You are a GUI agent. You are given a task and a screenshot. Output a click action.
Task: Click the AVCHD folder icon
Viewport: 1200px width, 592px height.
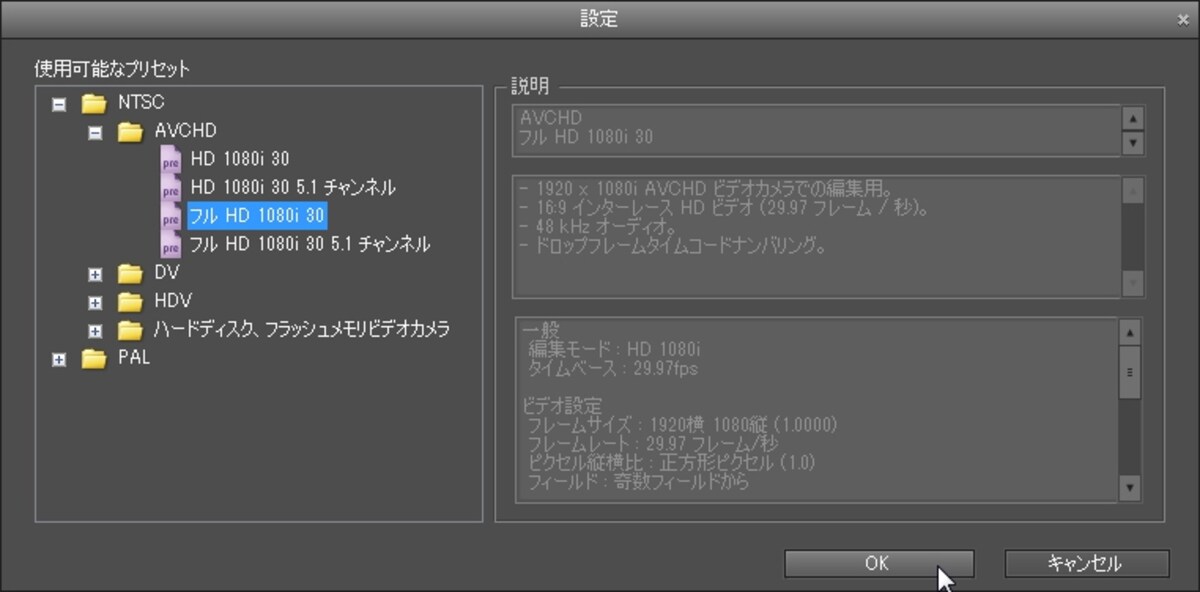tap(130, 131)
